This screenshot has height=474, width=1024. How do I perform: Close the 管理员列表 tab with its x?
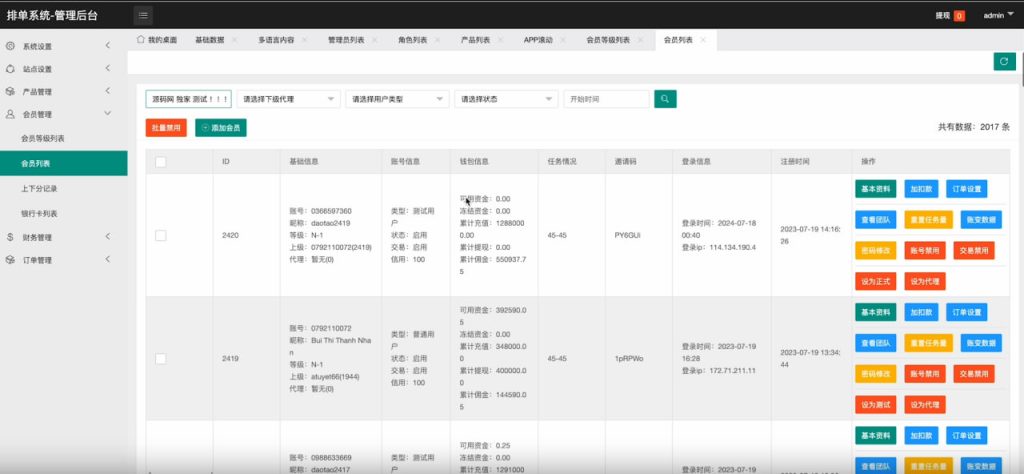[x=375, y=40]
